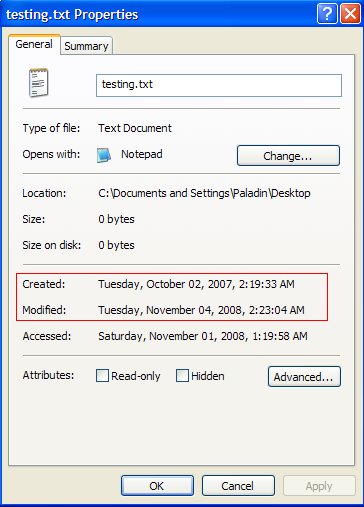Click the dialog title bar text
Image resolution: width=364 pixels, height=507 pixels.
(x=72, y=15)
